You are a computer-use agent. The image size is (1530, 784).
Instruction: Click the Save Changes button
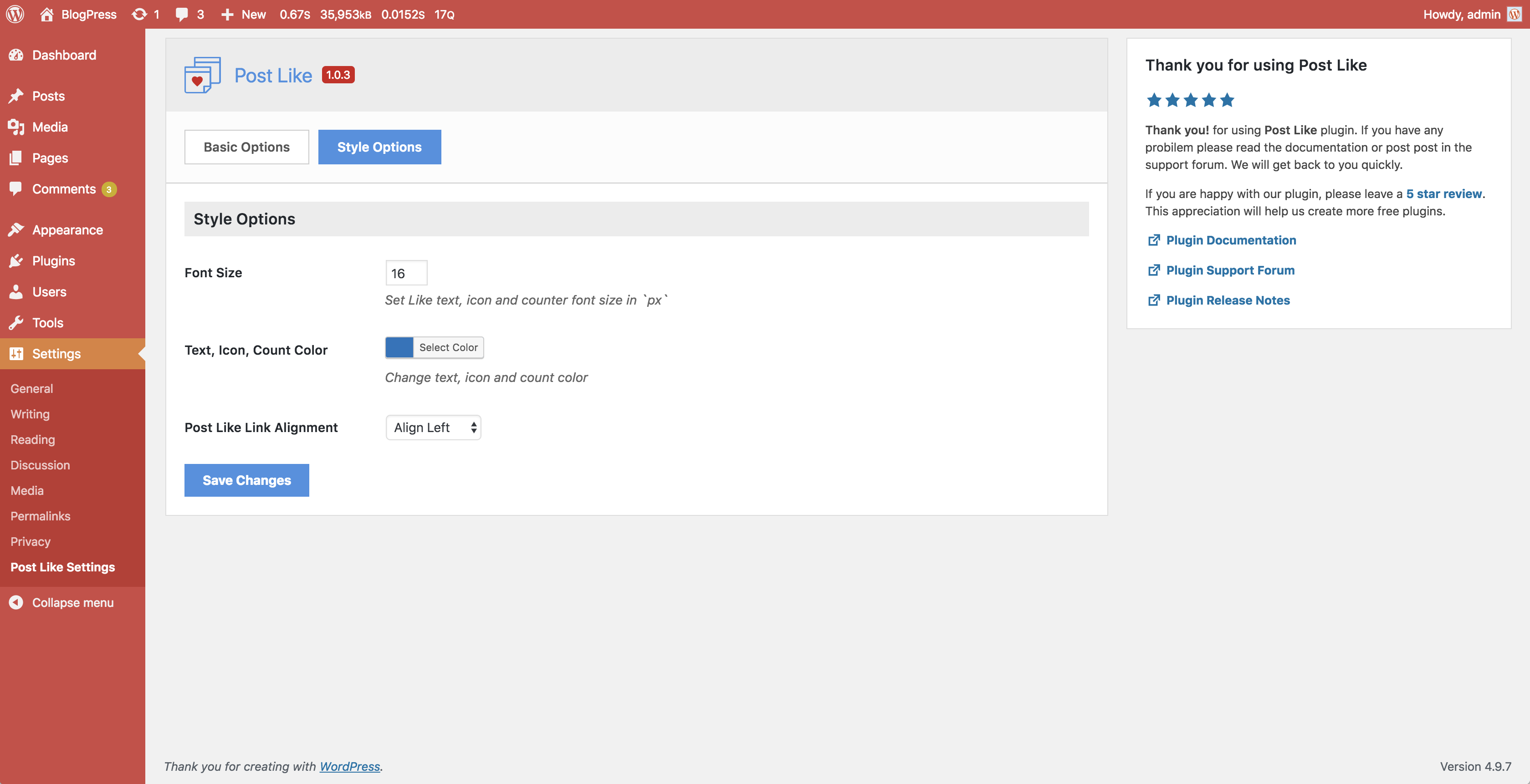[x=246, y=480]
